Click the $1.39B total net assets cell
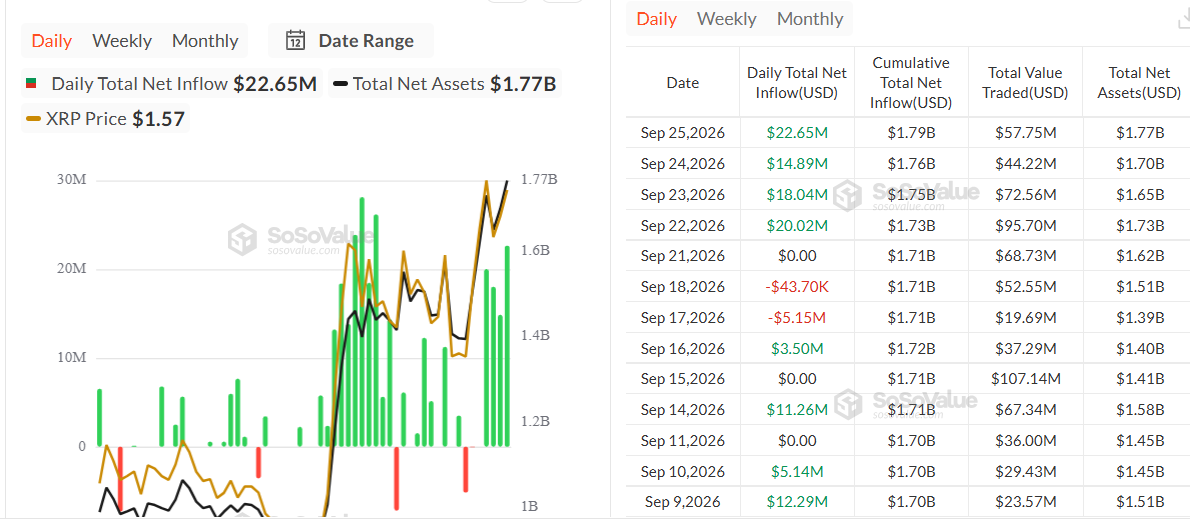 point(1140,317)
